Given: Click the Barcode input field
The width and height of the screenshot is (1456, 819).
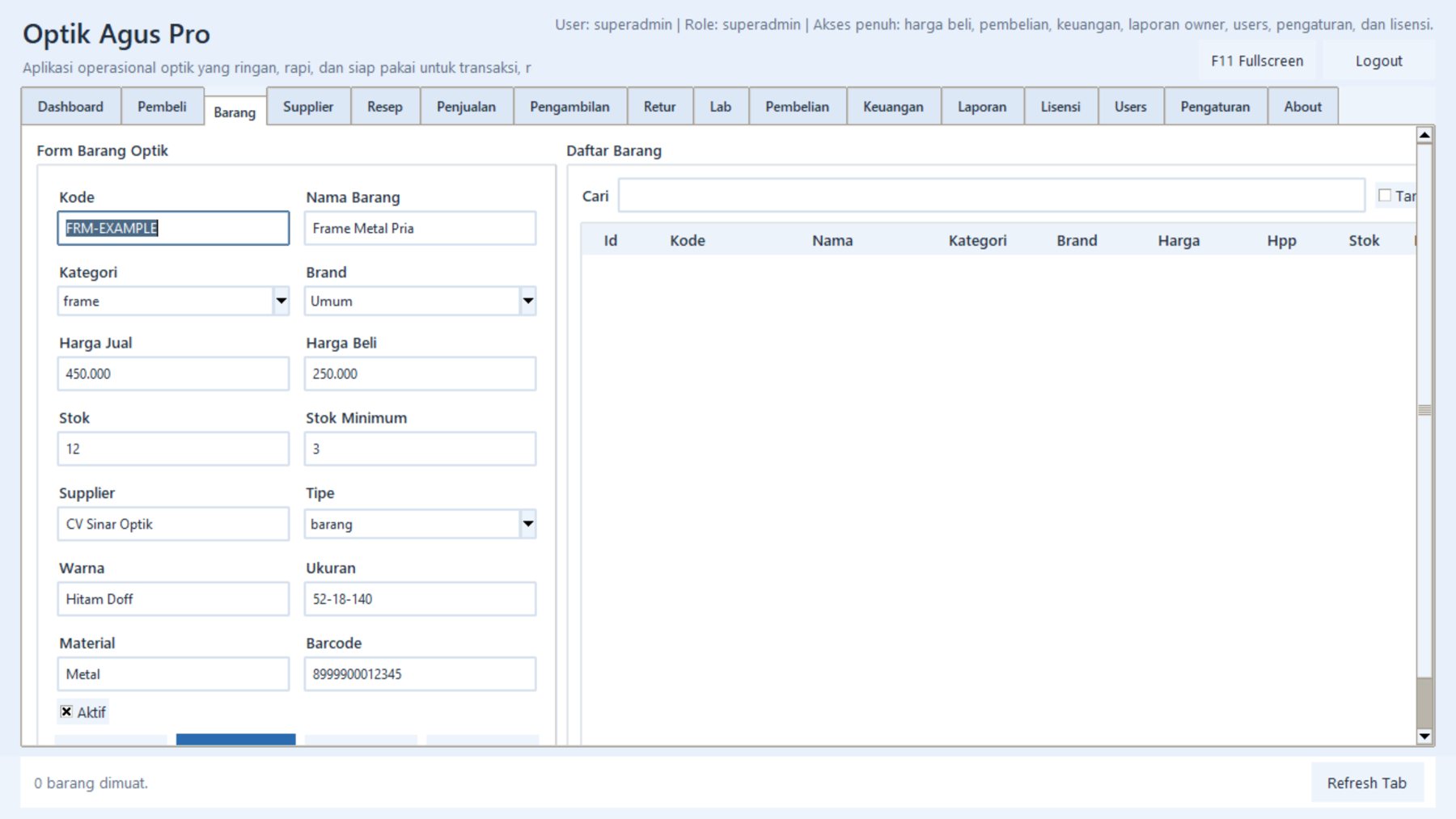Looking at the screenshot, I should (420, 674).
